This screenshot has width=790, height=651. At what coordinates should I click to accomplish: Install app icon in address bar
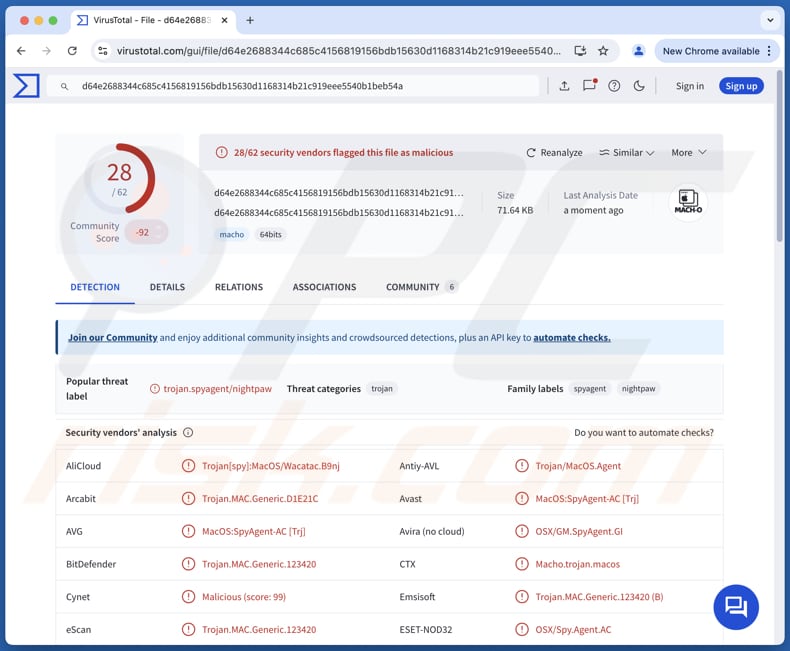580,51
